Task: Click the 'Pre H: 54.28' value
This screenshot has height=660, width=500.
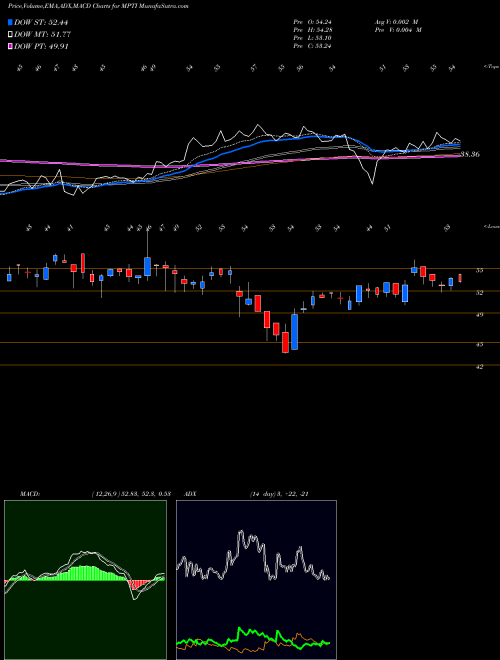Action: coord(312,30)
